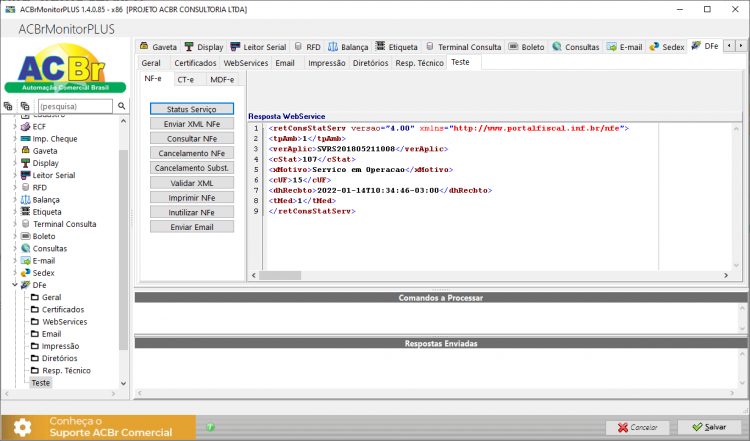Click the Consultar NFe button
The height and width of the screenshot is (441, 750).
192,139
